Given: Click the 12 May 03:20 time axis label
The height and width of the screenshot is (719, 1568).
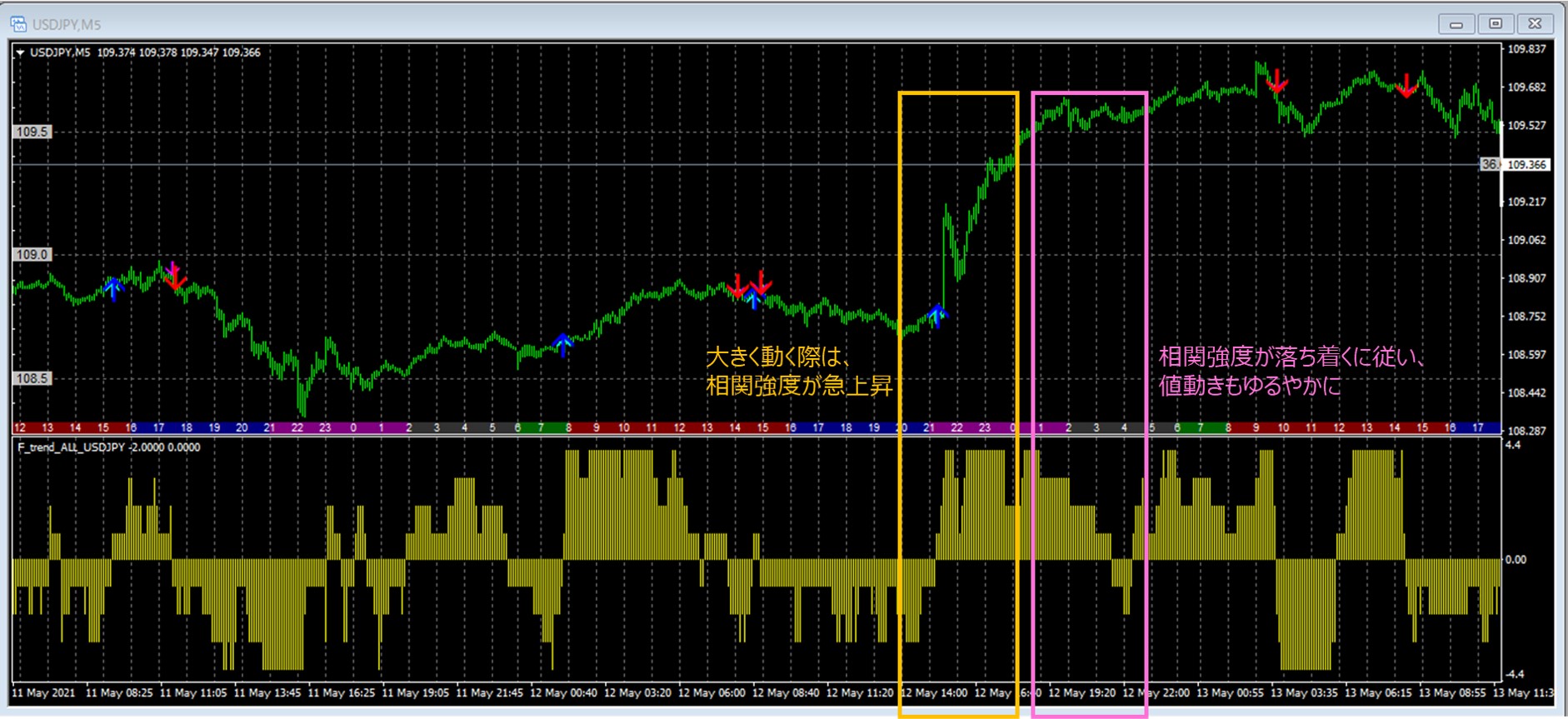Looking at the screenshot, I should click(x=638, y=693).
